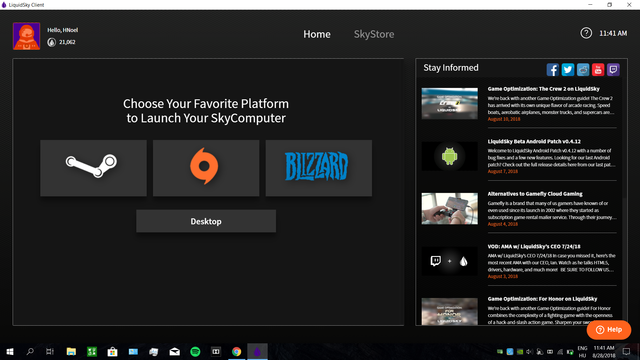
Task: Open LiquidSky's YouTube channel
Action: coord(598,70)
